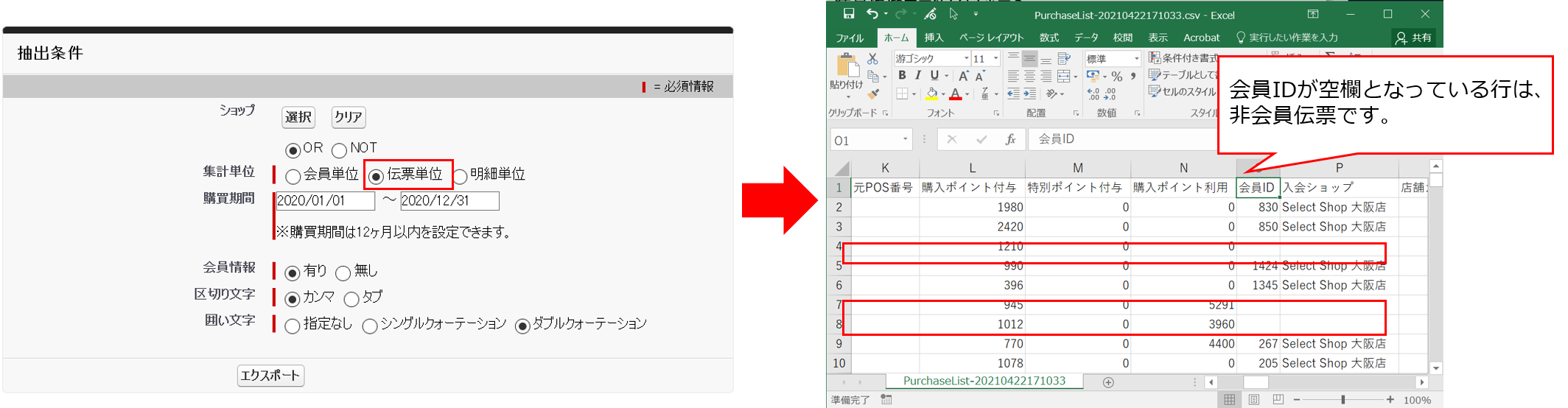
Task: Switch to page layout view icon
Action: click(x=1254, y=400)
